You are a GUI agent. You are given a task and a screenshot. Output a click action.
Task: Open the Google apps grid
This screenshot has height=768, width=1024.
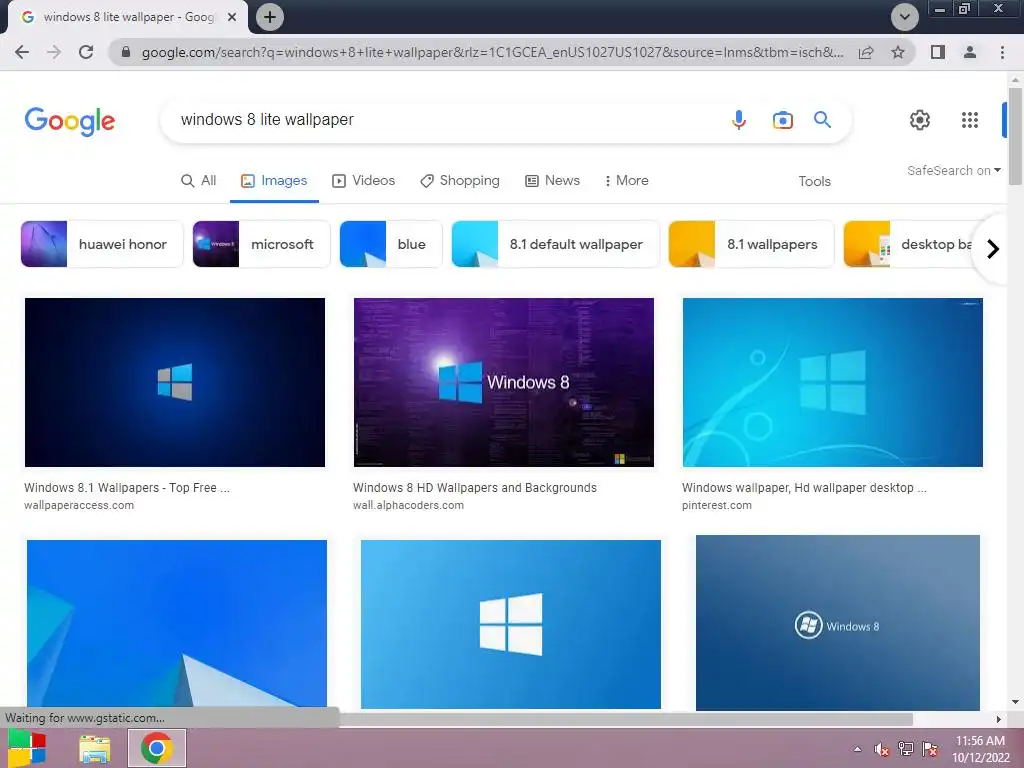(x=970, y=120)
